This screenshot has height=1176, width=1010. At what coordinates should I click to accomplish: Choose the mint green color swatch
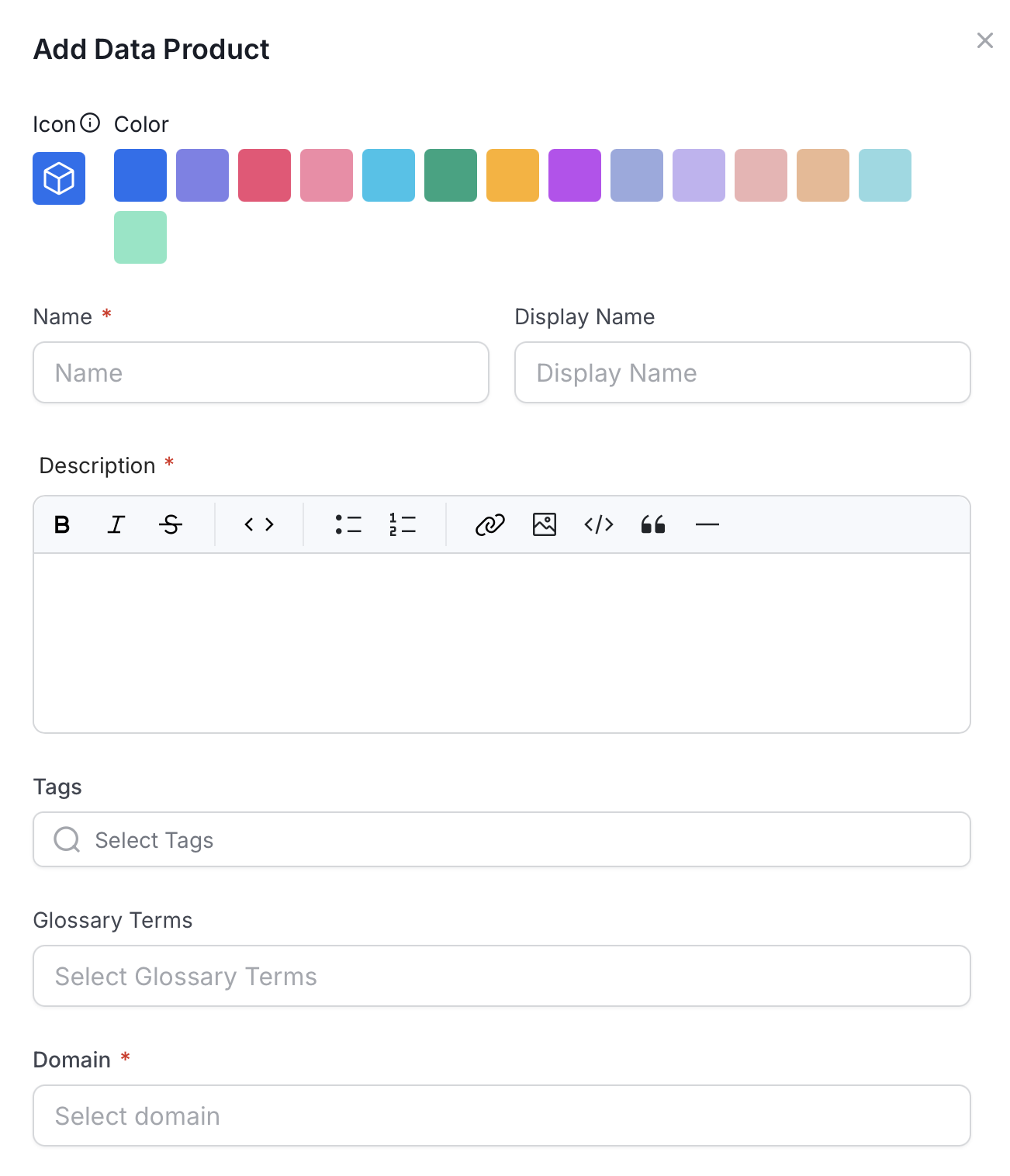point(140,237)
